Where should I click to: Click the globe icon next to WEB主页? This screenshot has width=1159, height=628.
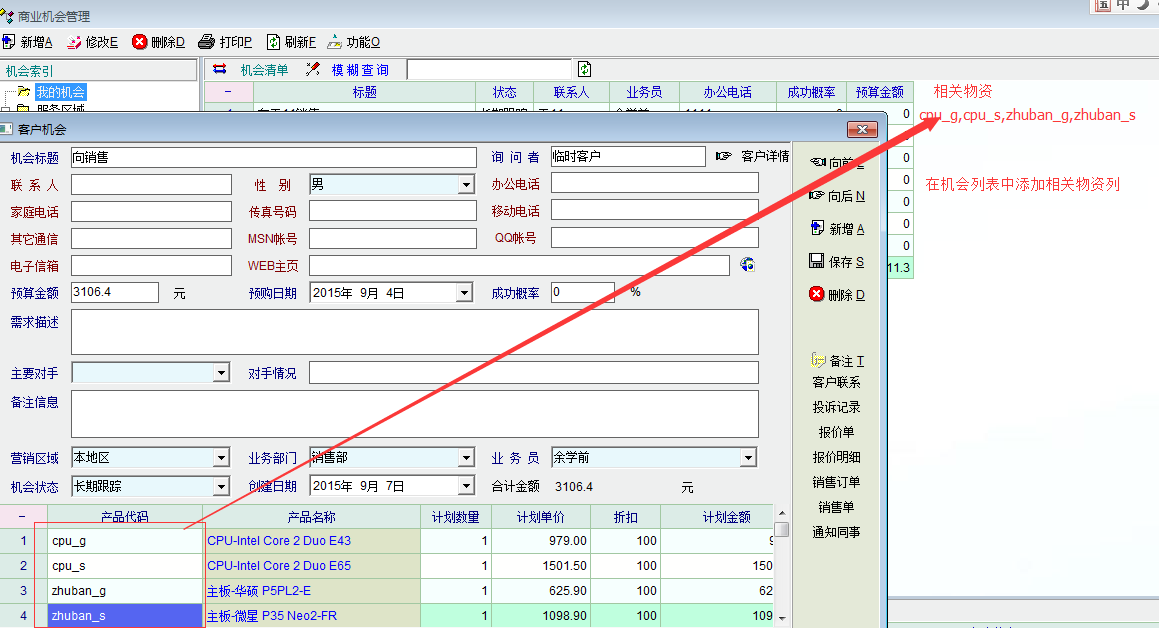746,265
